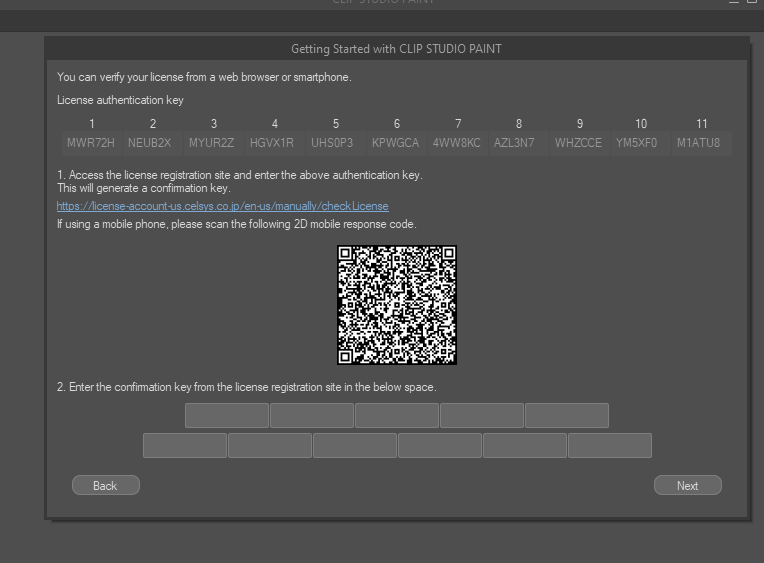Focus the second confirmation key box, top row
764x563 pixels.
tap(312, 415)
